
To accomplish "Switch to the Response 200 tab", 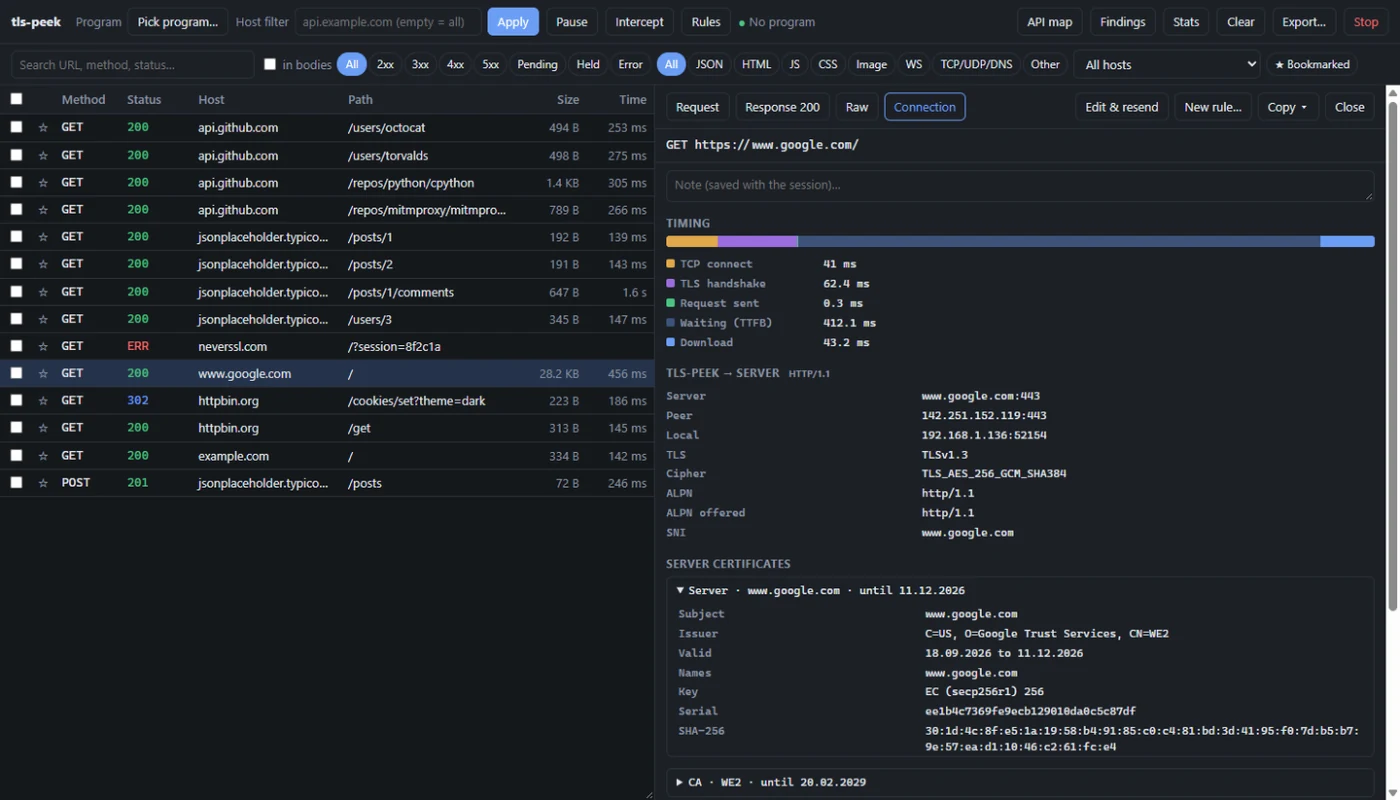I will (782, 107).
